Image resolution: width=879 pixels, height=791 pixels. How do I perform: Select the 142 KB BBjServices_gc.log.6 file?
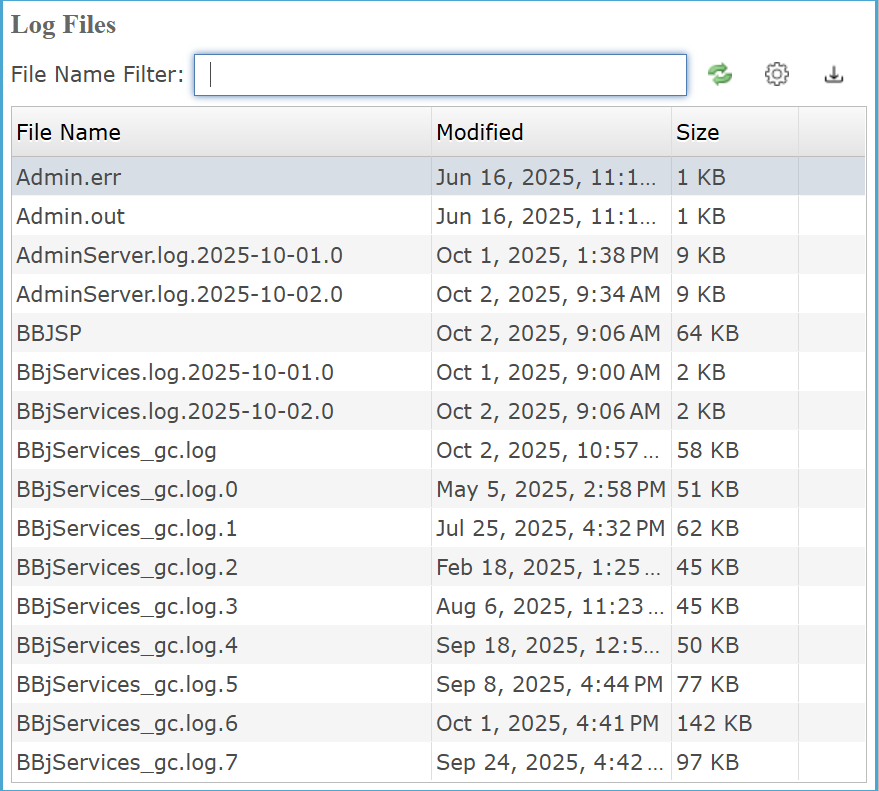[x=127, y=723]
